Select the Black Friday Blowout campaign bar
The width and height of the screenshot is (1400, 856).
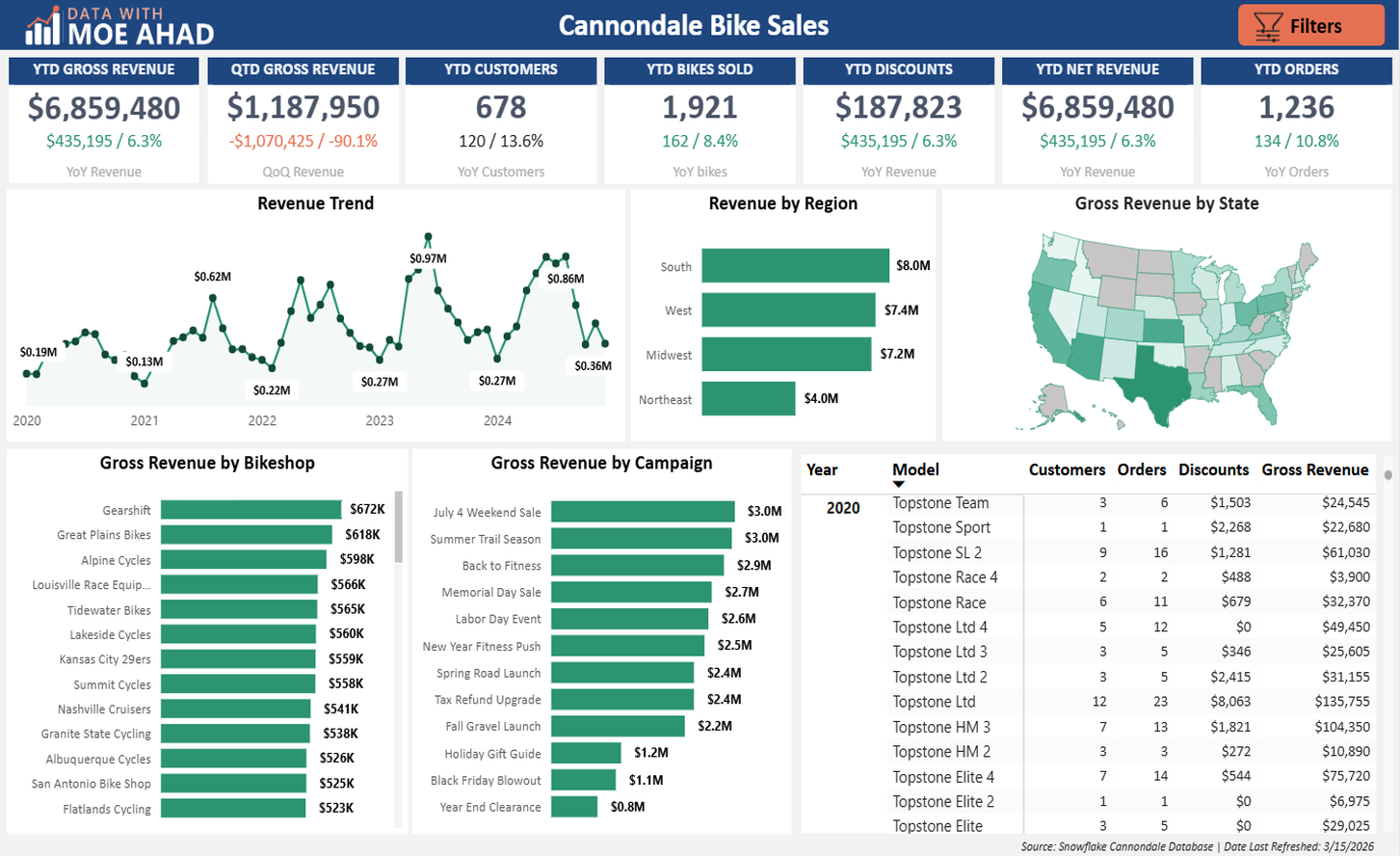[583, 779]
